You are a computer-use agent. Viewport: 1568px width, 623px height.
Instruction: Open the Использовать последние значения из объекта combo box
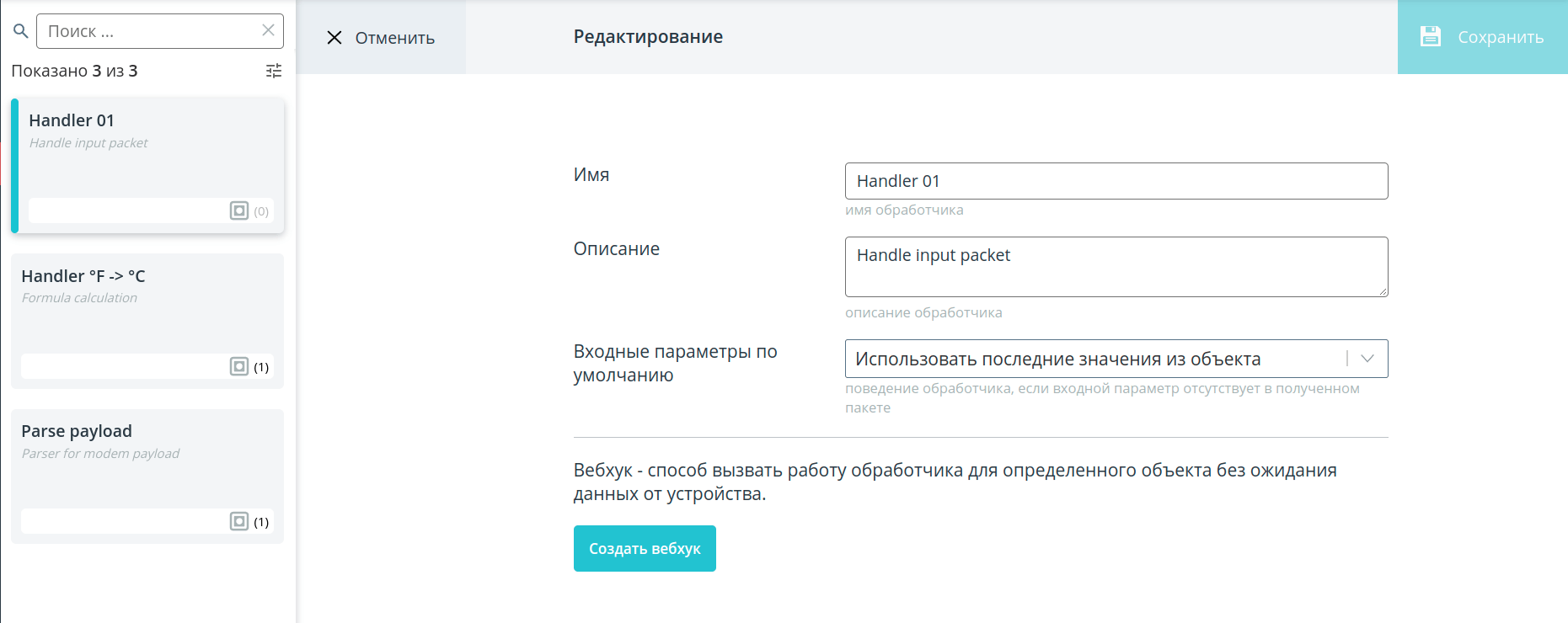tap(1116, 359)
